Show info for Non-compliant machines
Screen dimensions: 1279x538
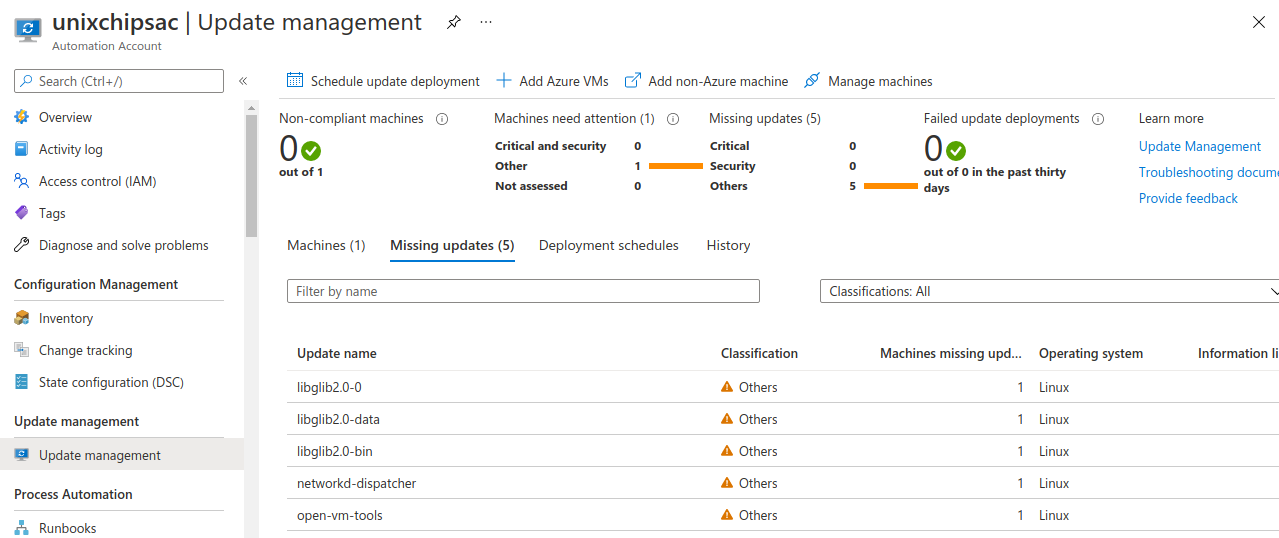442,118
